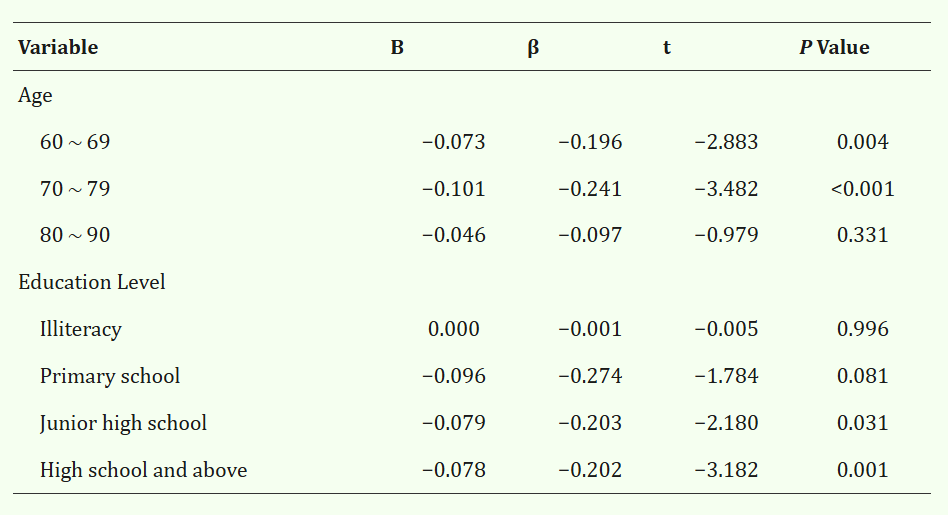This screenshot has height=515, width=948.
Task: Select the −0.274 β value cell
Action: coord(590,376)
